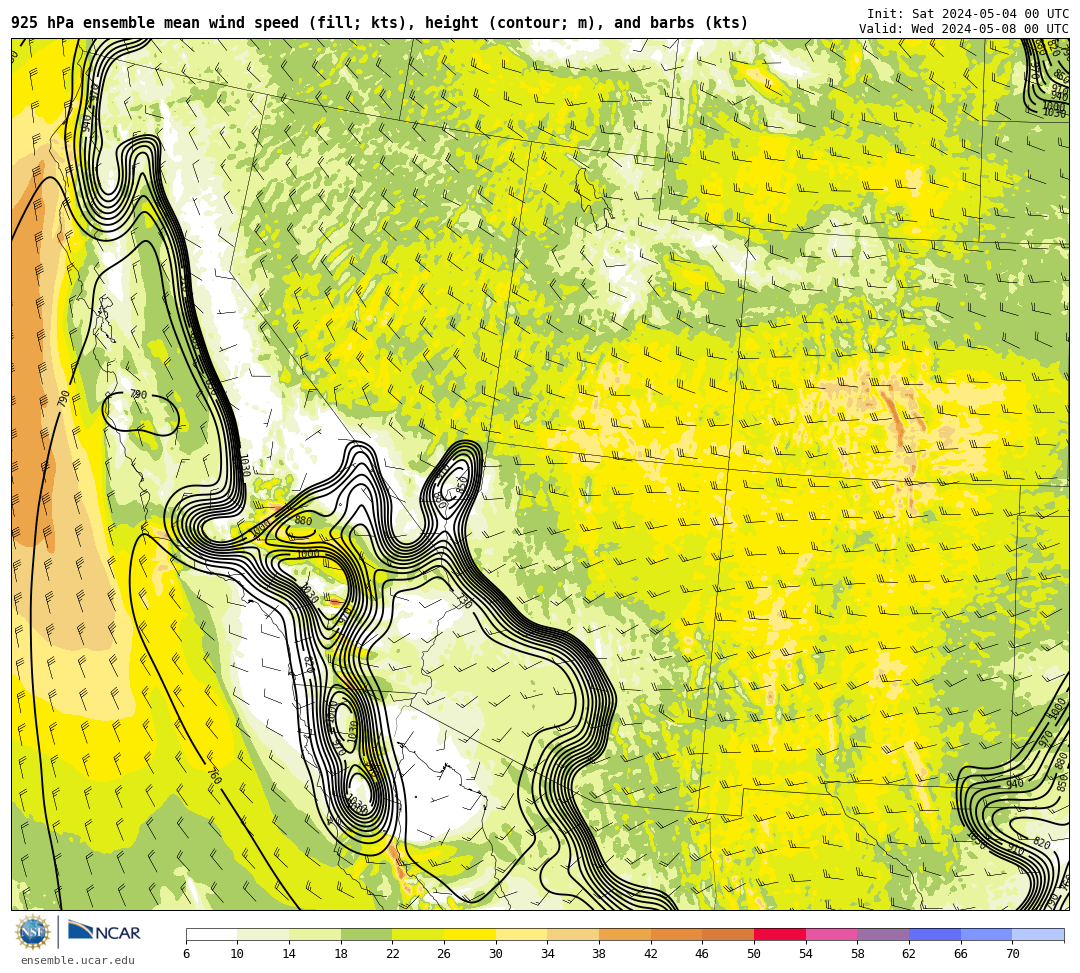
Task: Click the colorbar tick label 22
Action: pyautogui.click(x=392, y=954)
